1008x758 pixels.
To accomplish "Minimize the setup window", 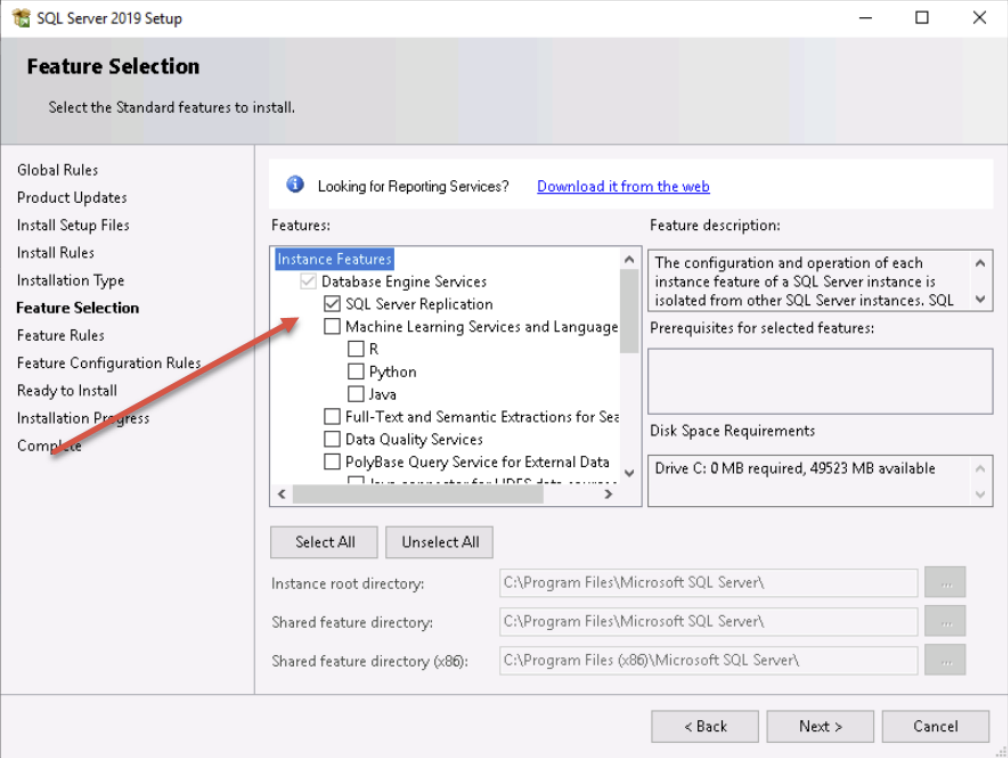I will (x=865, y=17).
